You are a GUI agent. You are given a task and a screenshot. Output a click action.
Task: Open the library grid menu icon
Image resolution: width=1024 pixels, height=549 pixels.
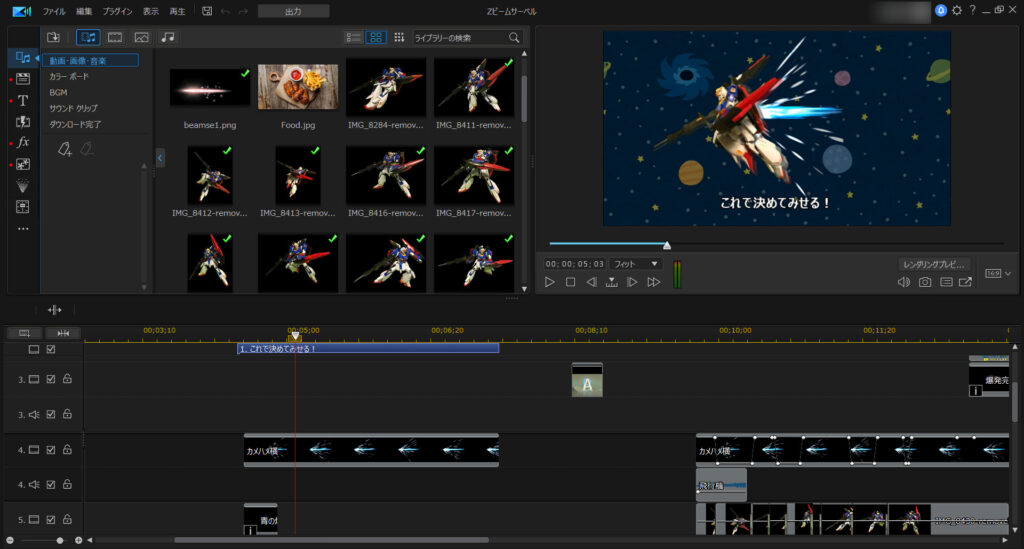click(x=399, y=37)
